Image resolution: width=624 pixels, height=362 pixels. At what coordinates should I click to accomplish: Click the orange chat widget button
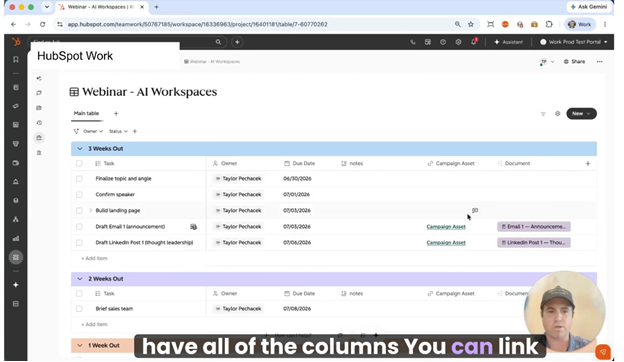tap(603, 352)
